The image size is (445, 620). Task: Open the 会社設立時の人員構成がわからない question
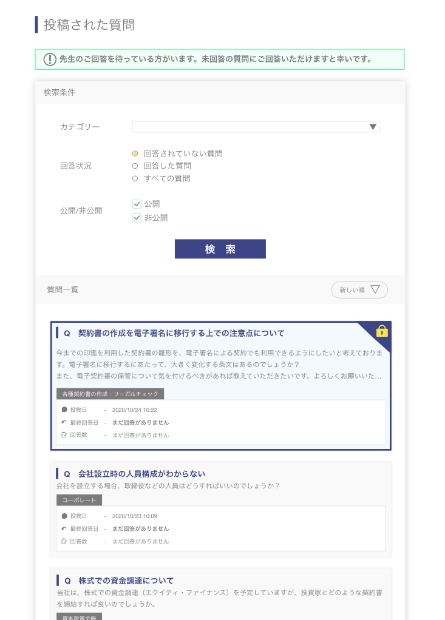[141, 474]
